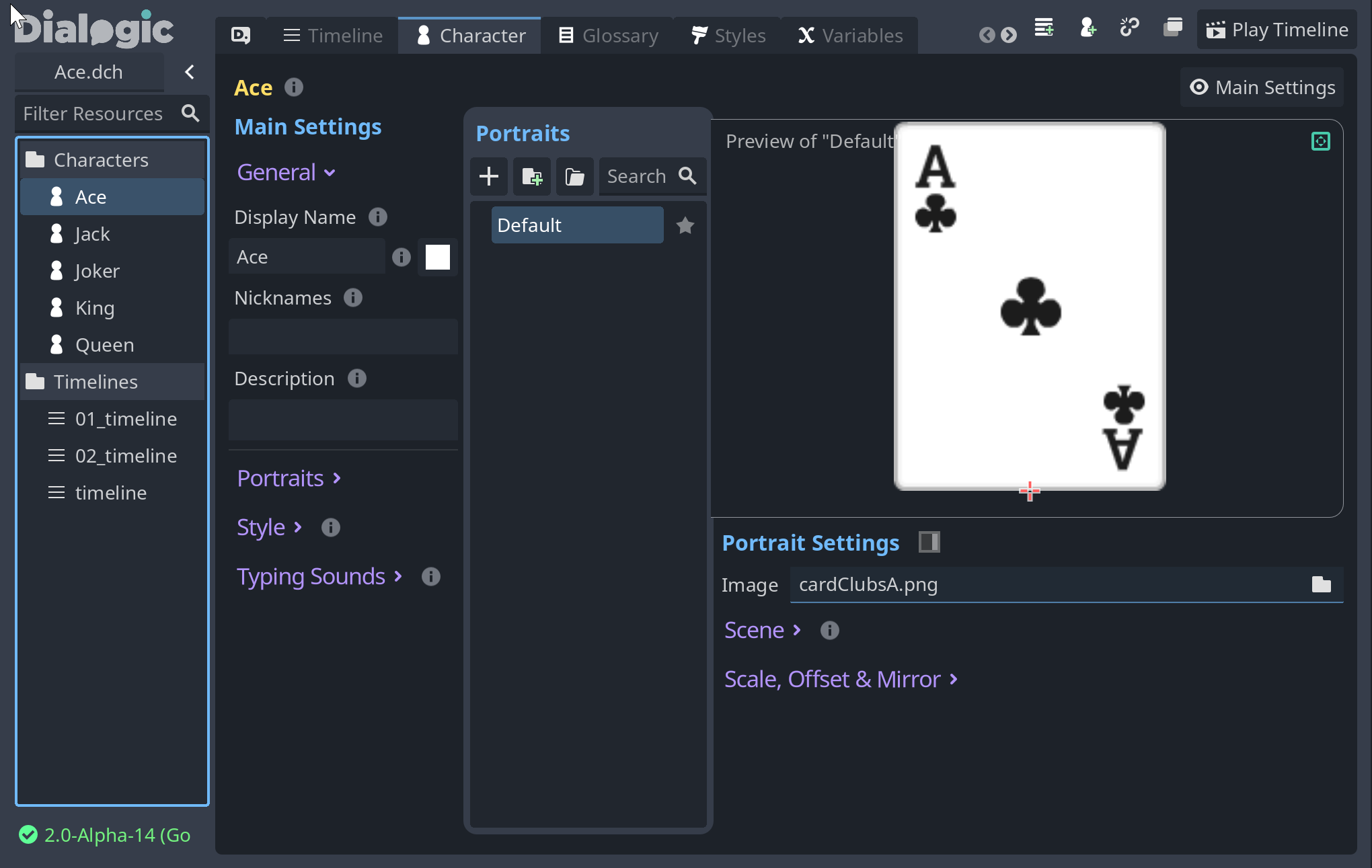Image resolution: width=1372 pixels, height=868 pixels.
Task: Click the add portrait group folder icon
Action: (575, 177)
